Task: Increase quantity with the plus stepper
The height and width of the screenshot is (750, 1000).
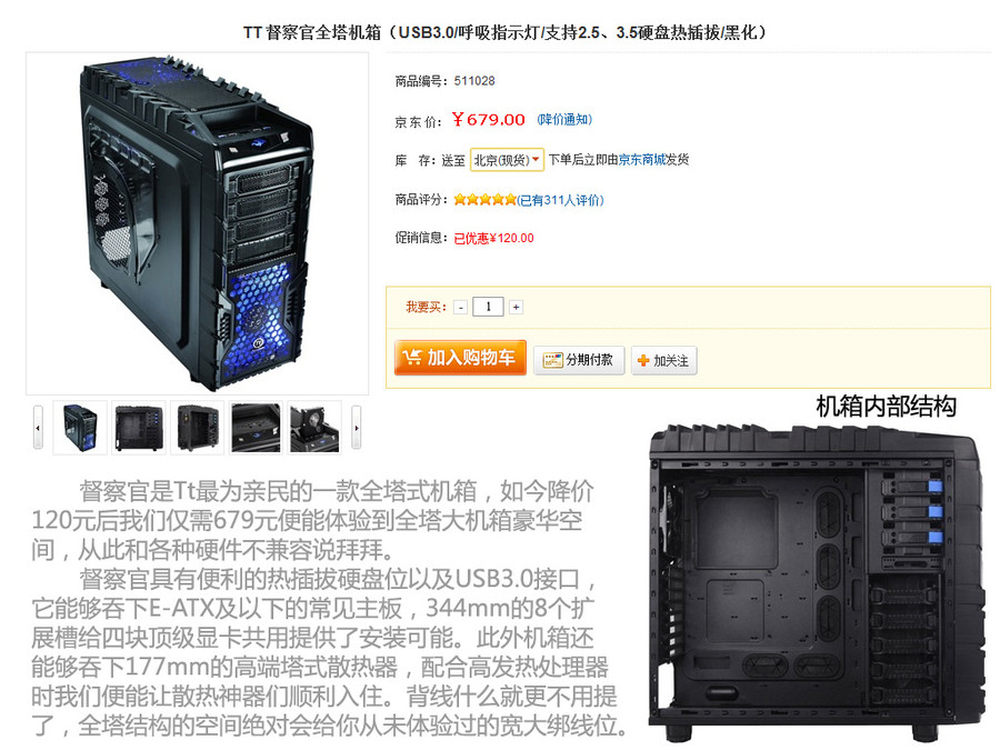Action: 516,307
